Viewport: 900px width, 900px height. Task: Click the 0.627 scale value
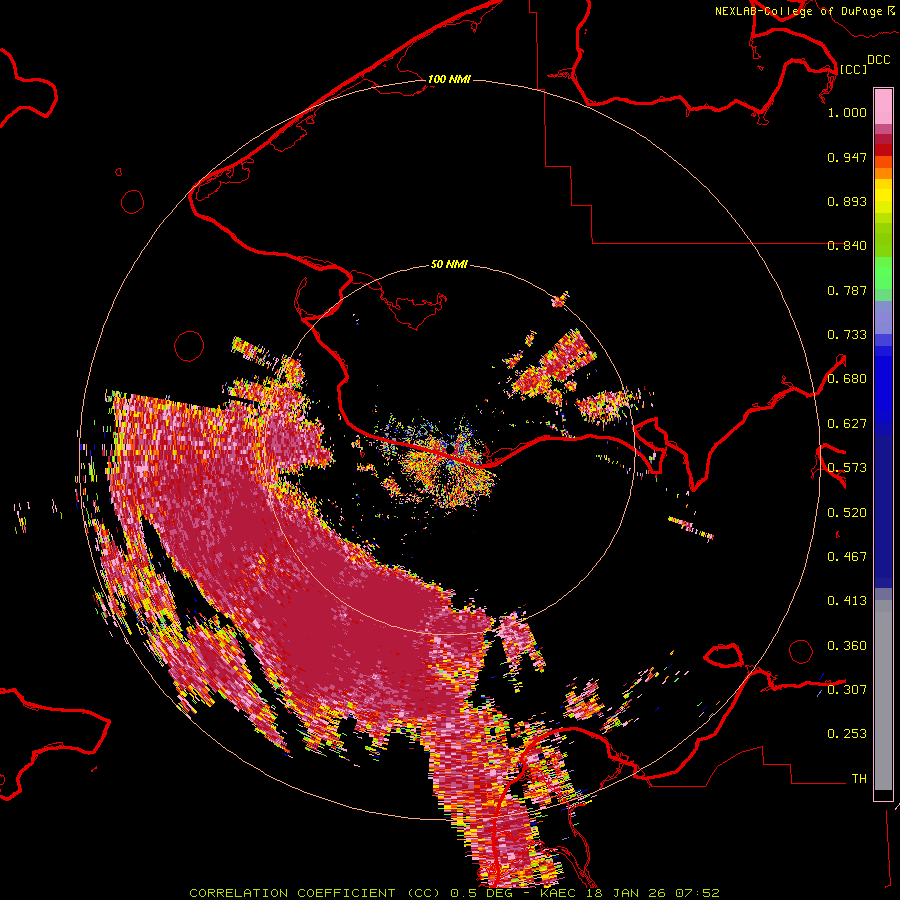847,424
